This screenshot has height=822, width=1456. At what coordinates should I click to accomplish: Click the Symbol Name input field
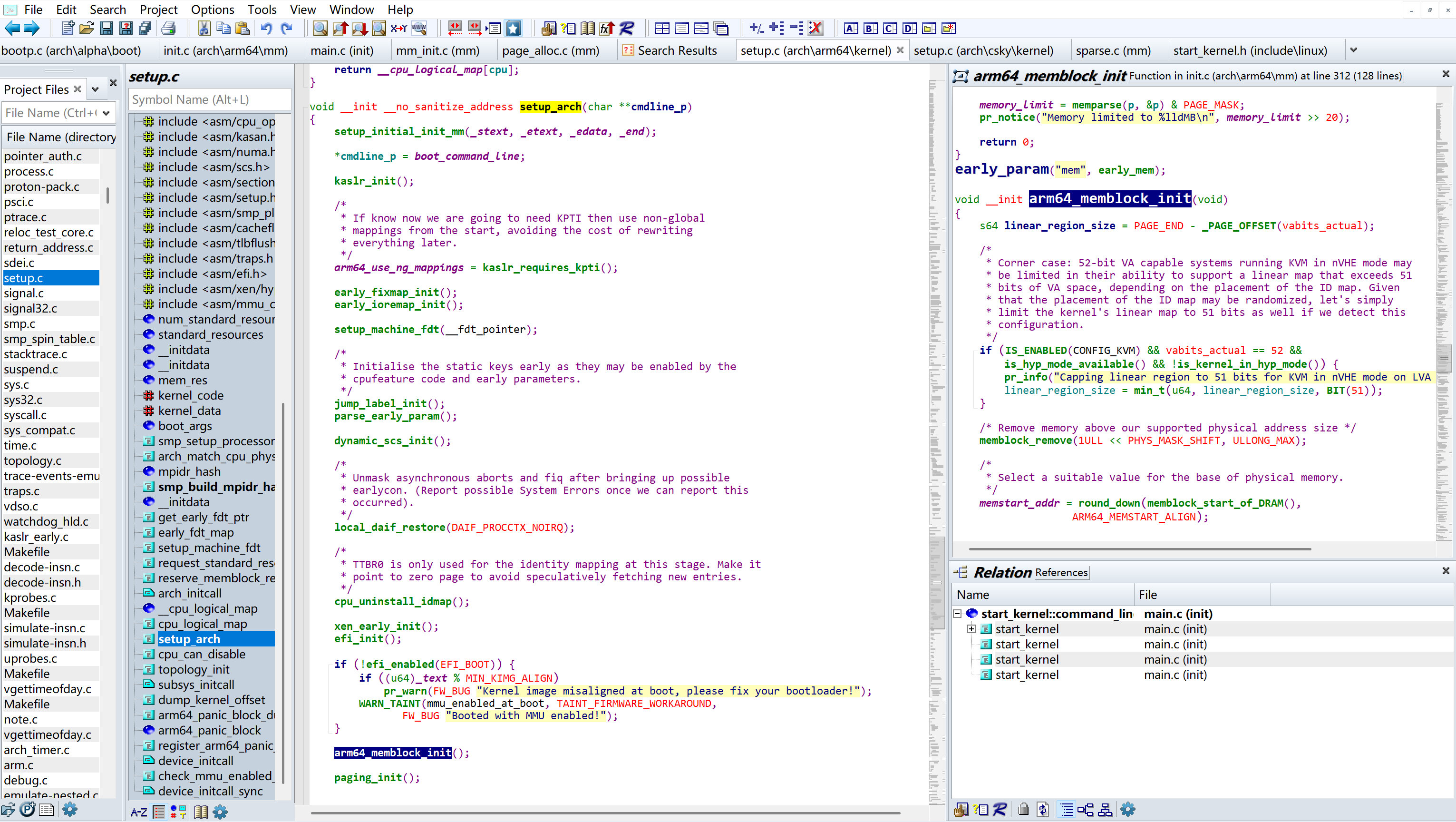click(209, 99)
